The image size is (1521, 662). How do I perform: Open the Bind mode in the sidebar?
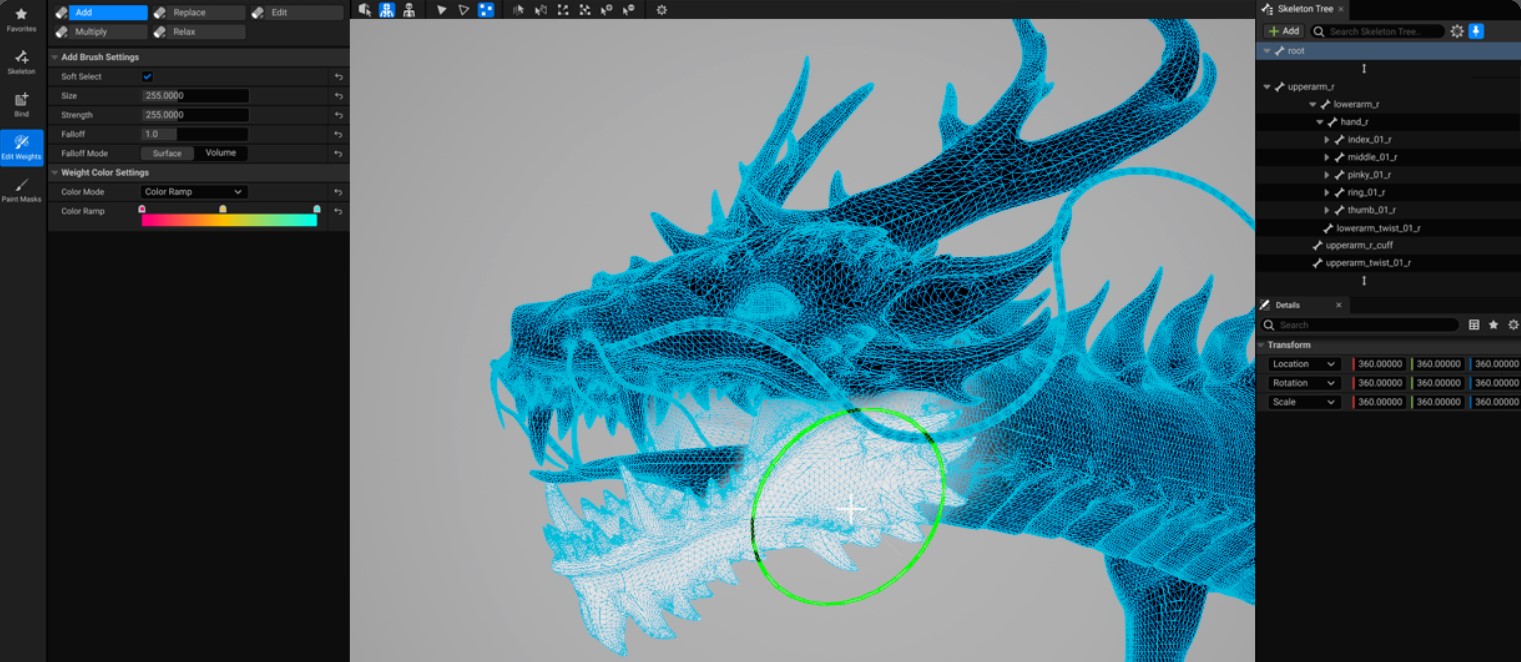coord(21,105)
